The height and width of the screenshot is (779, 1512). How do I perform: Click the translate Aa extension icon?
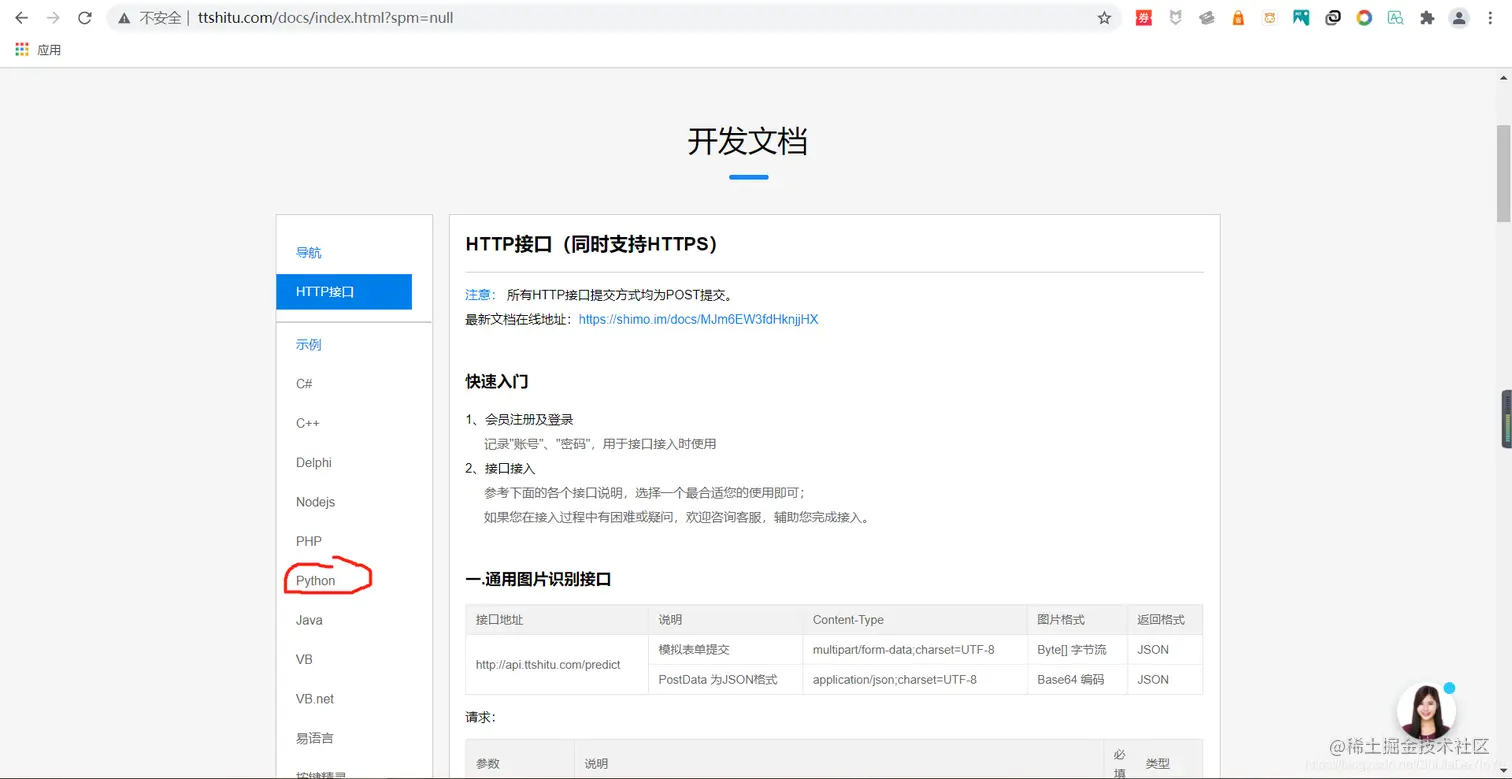[x=1395, y=17]
